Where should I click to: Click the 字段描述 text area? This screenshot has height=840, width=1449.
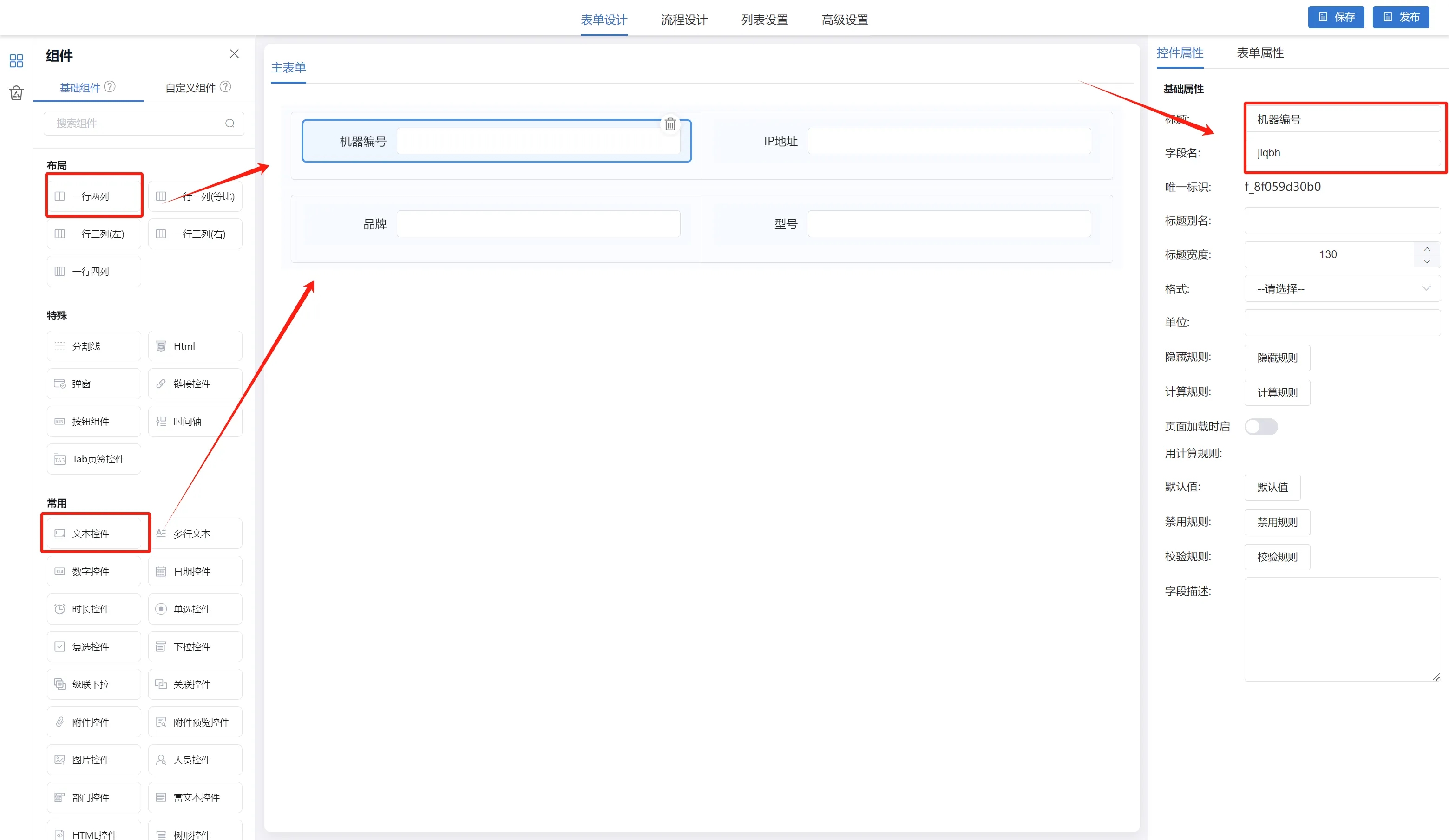1342,629
